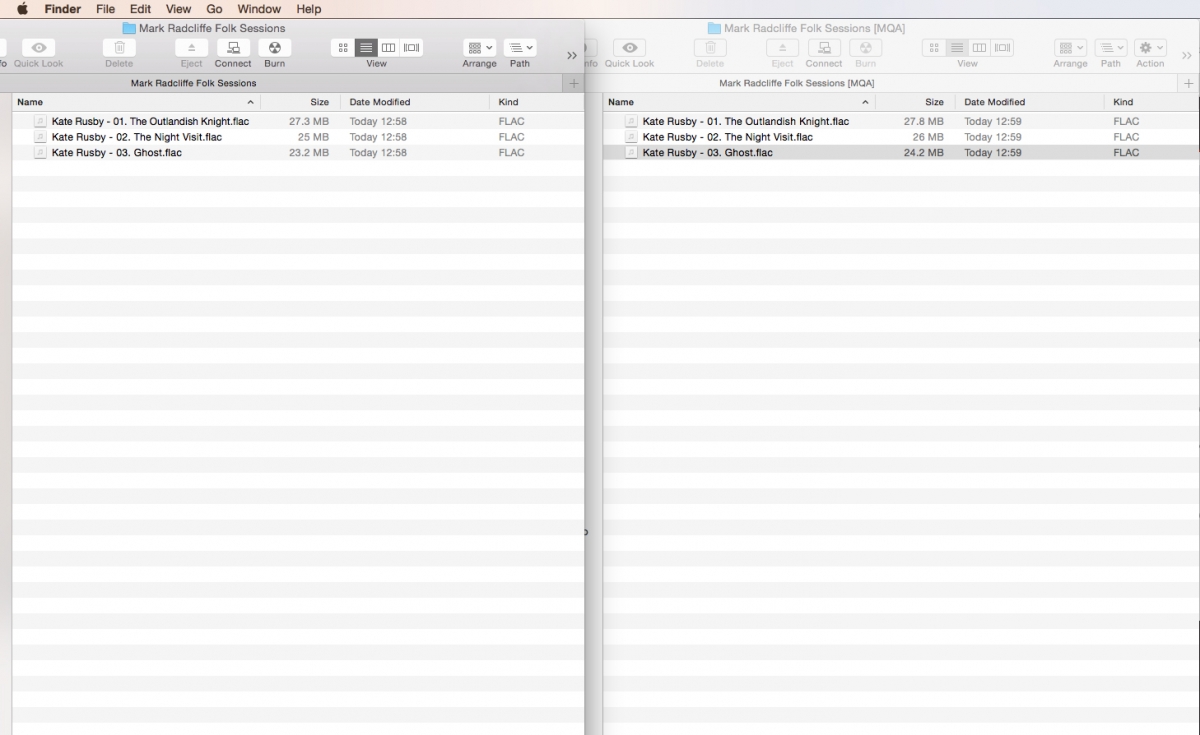The image size is (1200, 735).
Task: Click Eject icon in MQA window
Action: click(782, 47)
